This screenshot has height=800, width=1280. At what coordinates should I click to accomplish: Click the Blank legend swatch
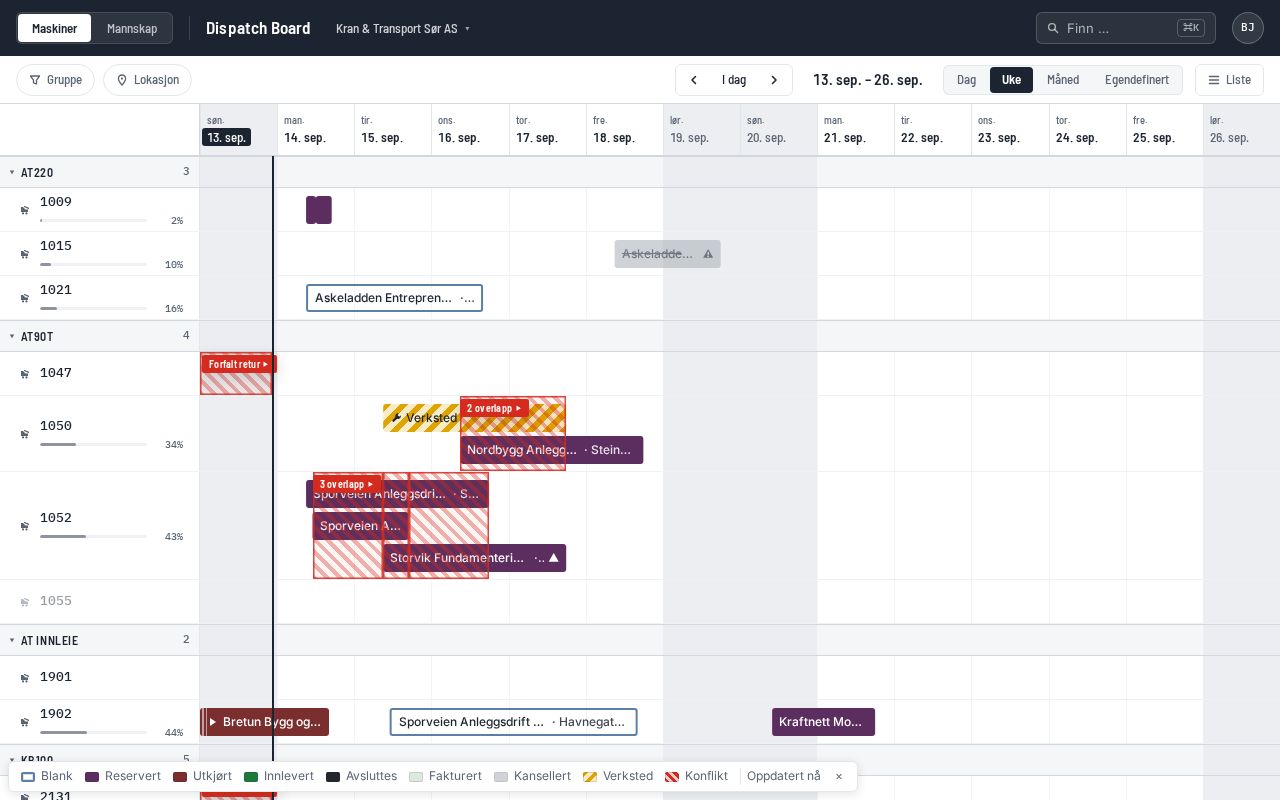(x=28, y=776)
